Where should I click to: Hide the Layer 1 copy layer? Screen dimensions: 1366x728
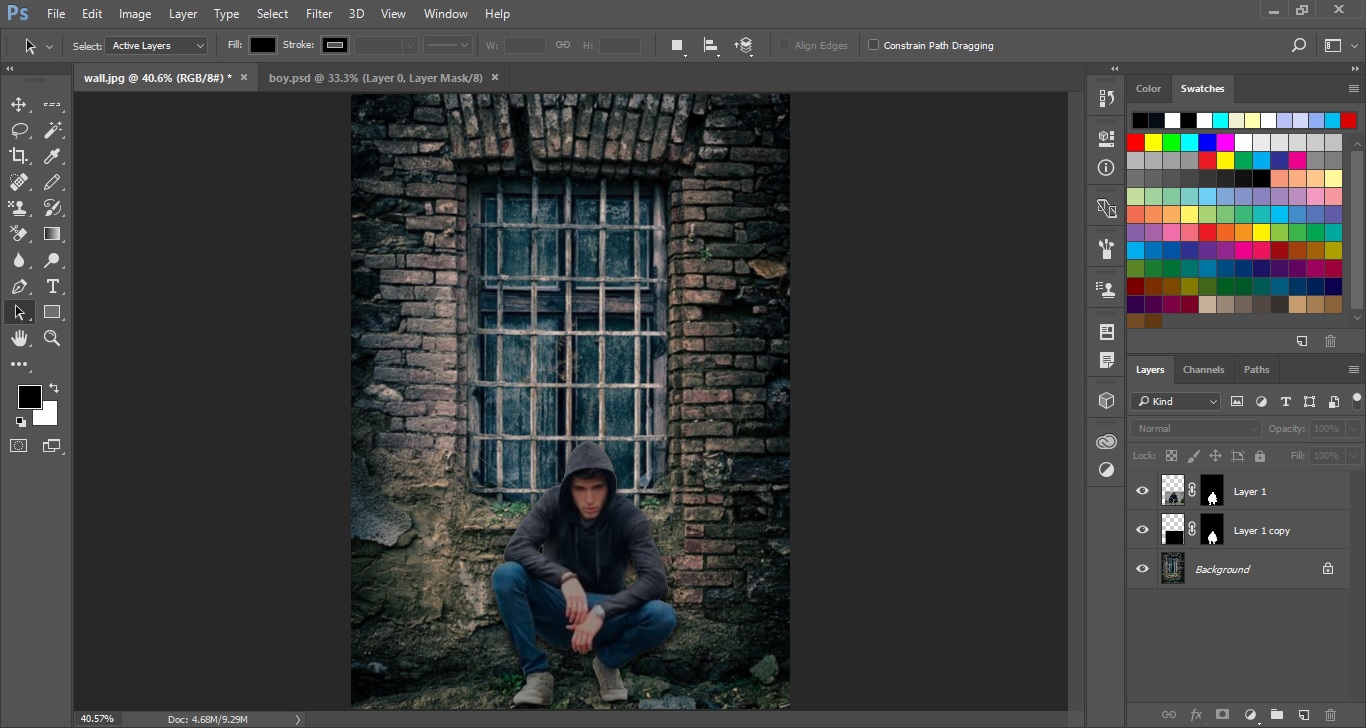[x=1142, y=530]
